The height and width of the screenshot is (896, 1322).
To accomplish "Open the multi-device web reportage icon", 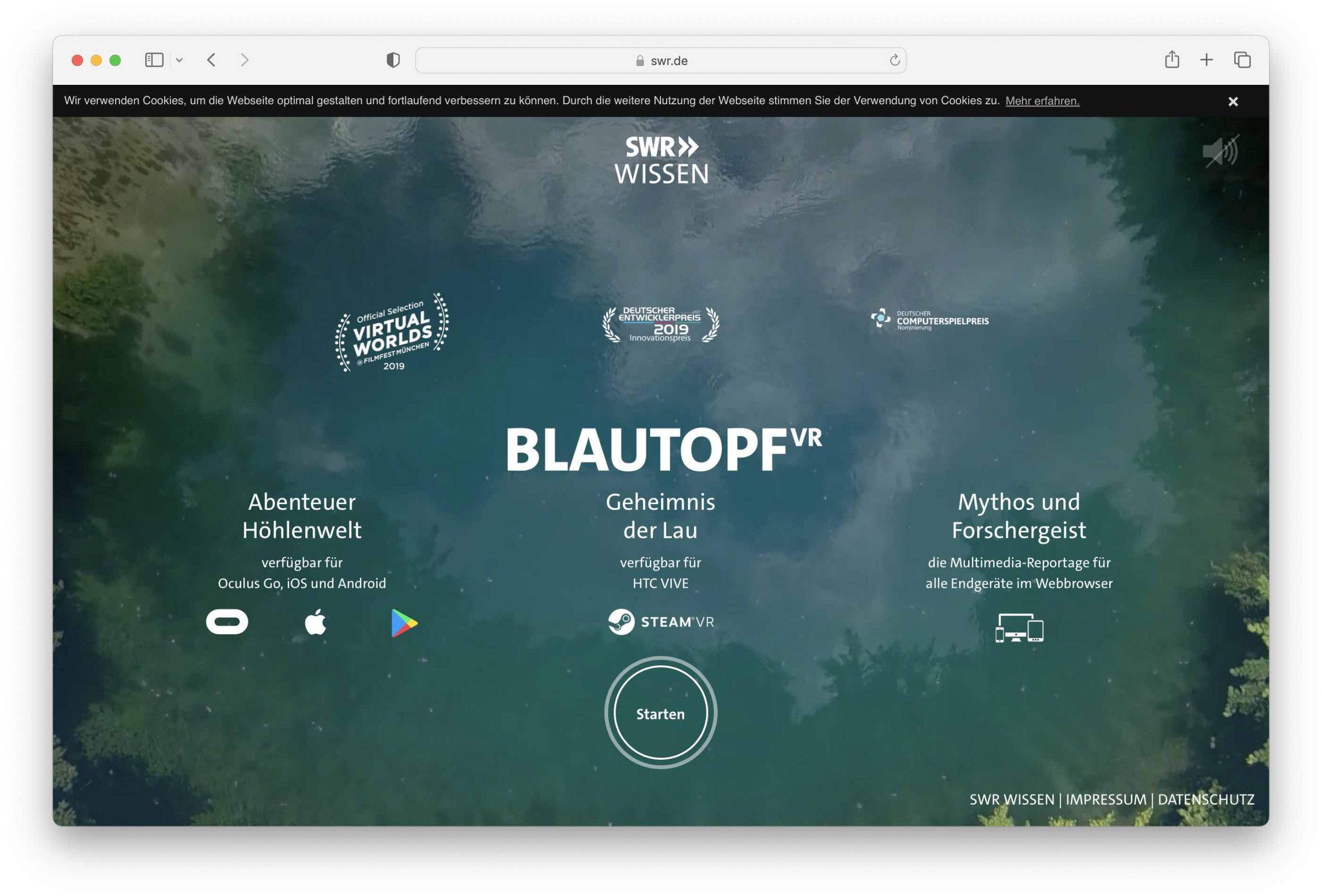I will pos(1019,628).
